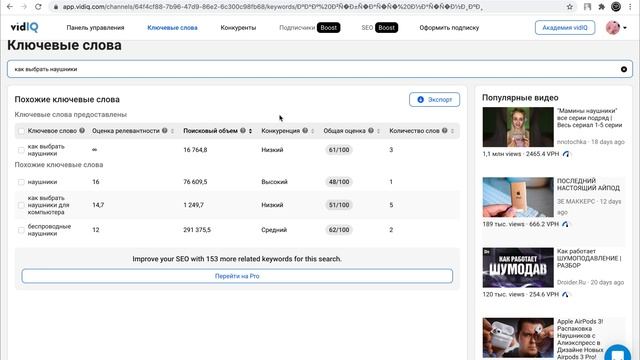Click the 62/100 score badge
The image size is (640, 360).
pos(339,230)
